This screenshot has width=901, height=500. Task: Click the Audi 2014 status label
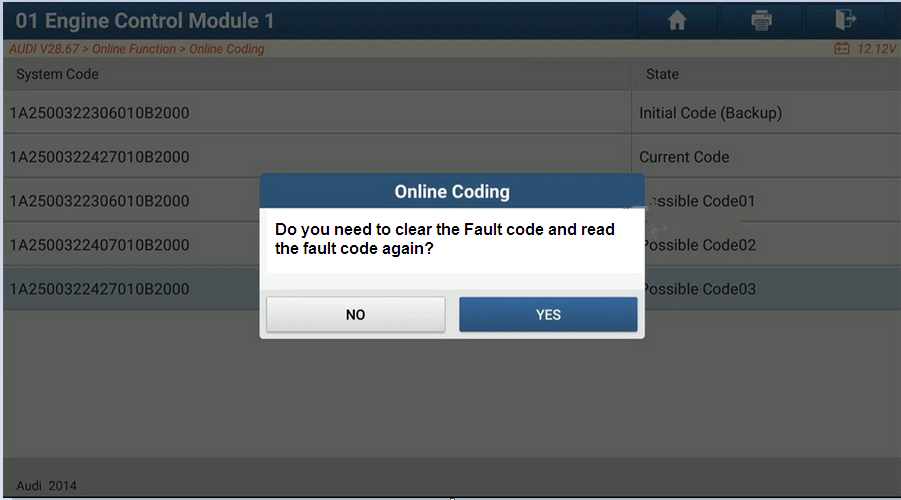(46, 486)
